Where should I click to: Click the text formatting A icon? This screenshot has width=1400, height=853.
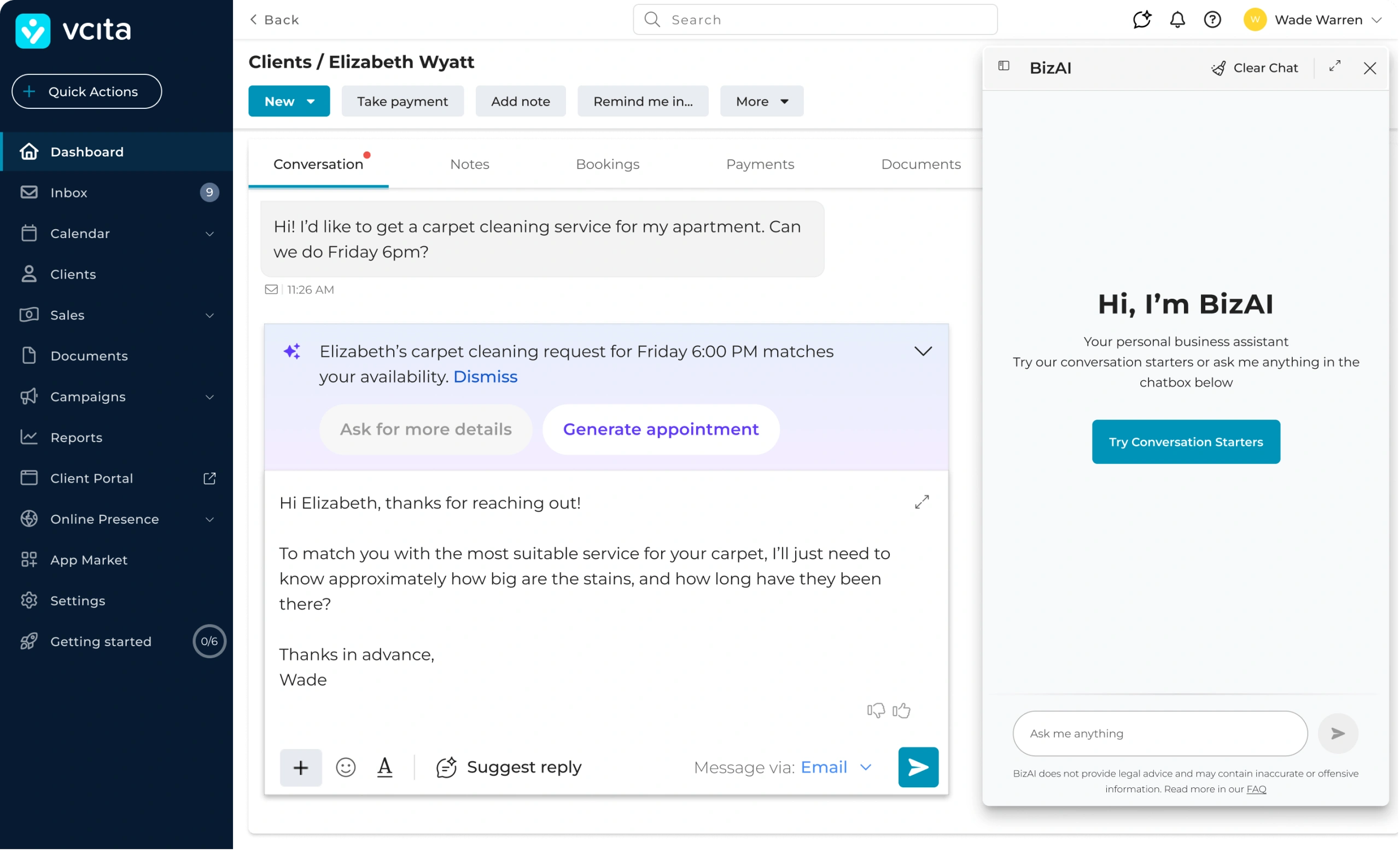[x=384, y=767]
